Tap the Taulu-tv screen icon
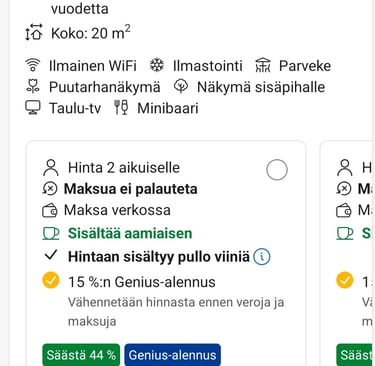 [33, 108]
